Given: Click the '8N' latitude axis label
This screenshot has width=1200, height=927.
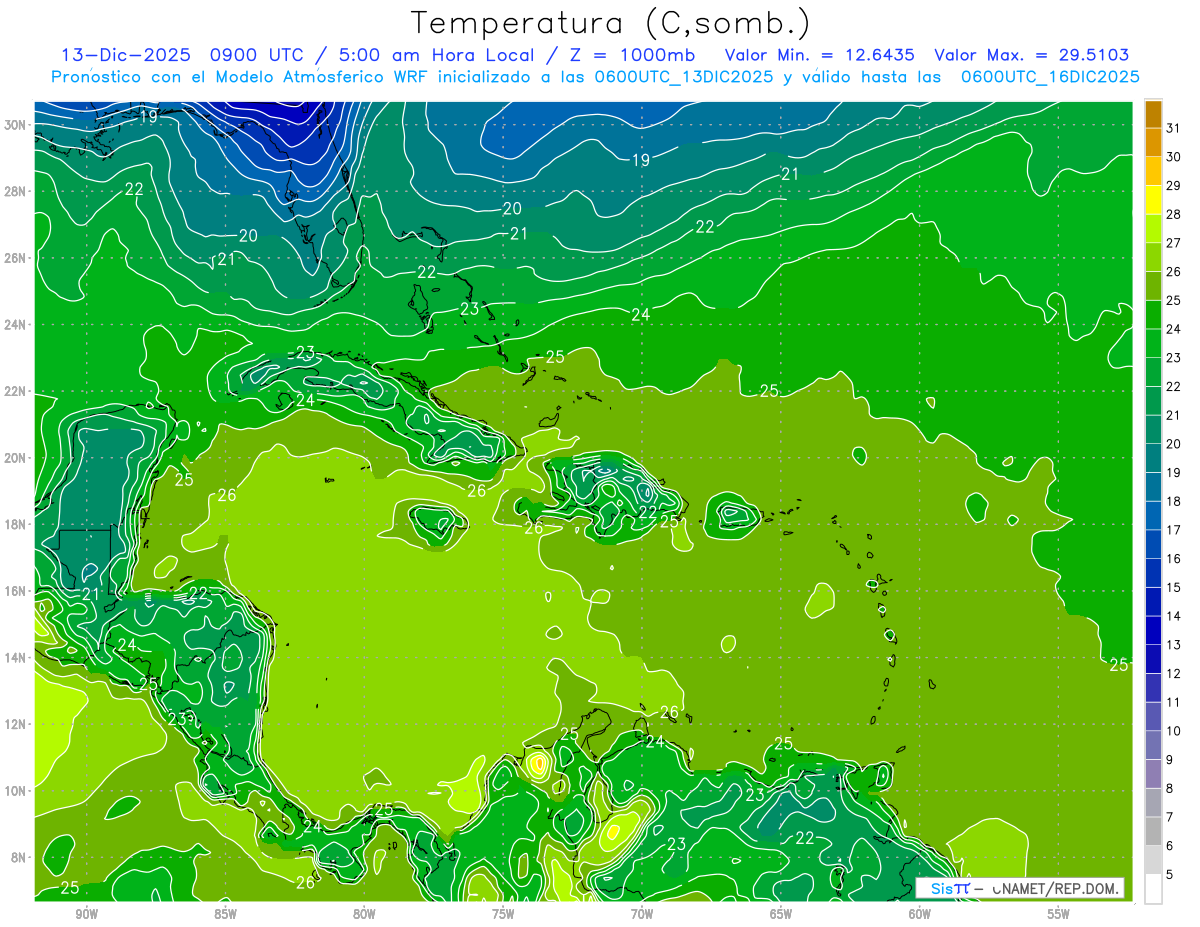Looking at the screenshot, I should [19, 857].
